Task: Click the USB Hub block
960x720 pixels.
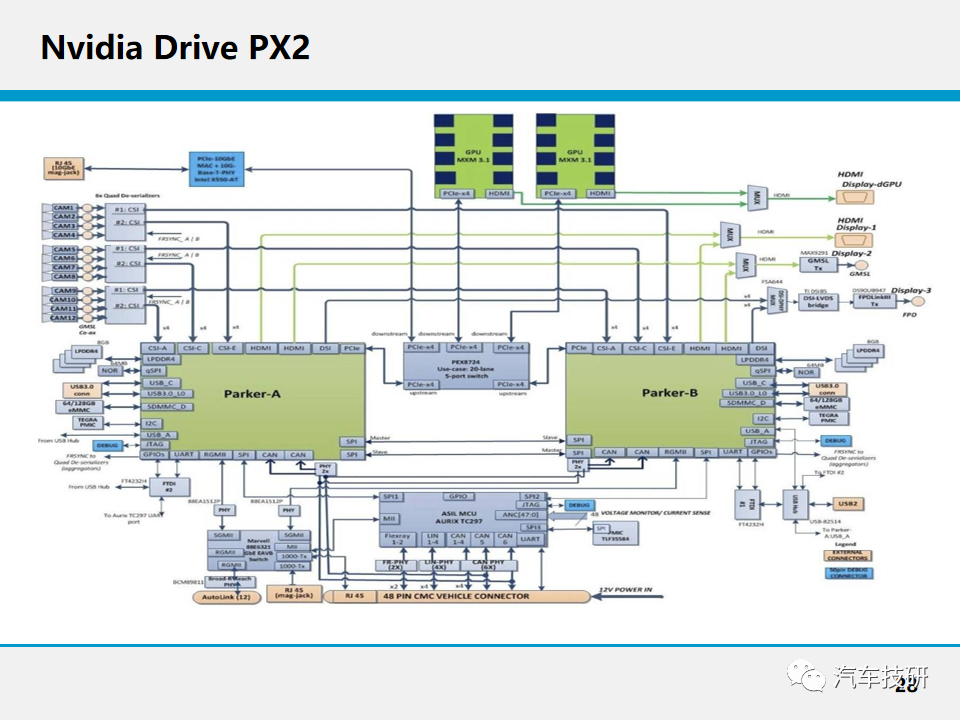Action: tap(795, 504)
